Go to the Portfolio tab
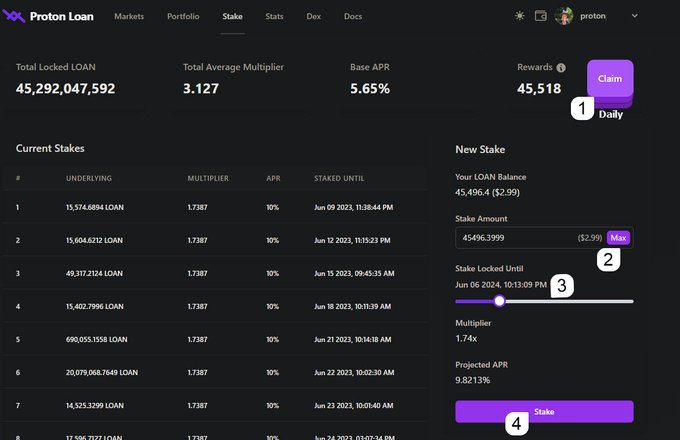Screen dimensions: 680x440 click(183, 16)
